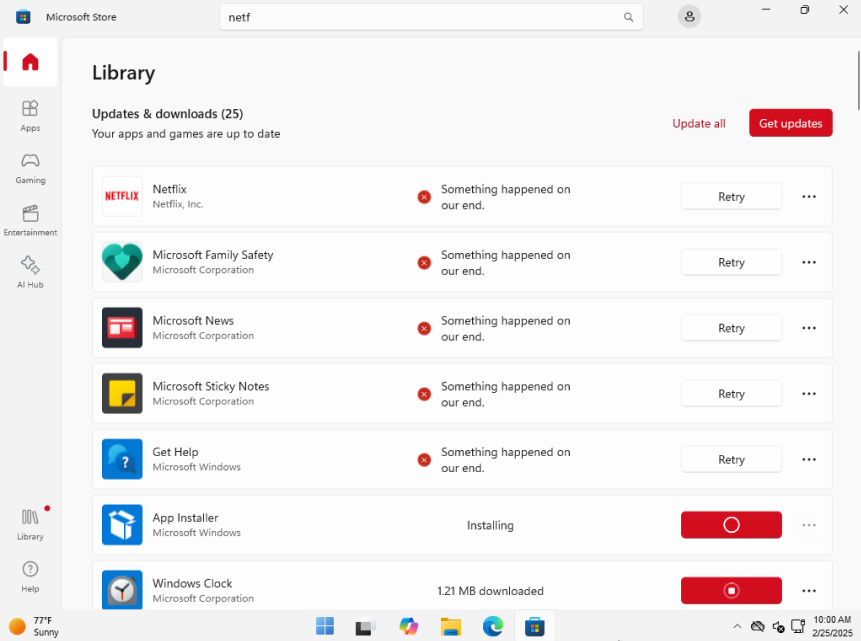Open Task View on the taskbar
The width and height of the screenshot is (861, 641).
coord(365,626)
